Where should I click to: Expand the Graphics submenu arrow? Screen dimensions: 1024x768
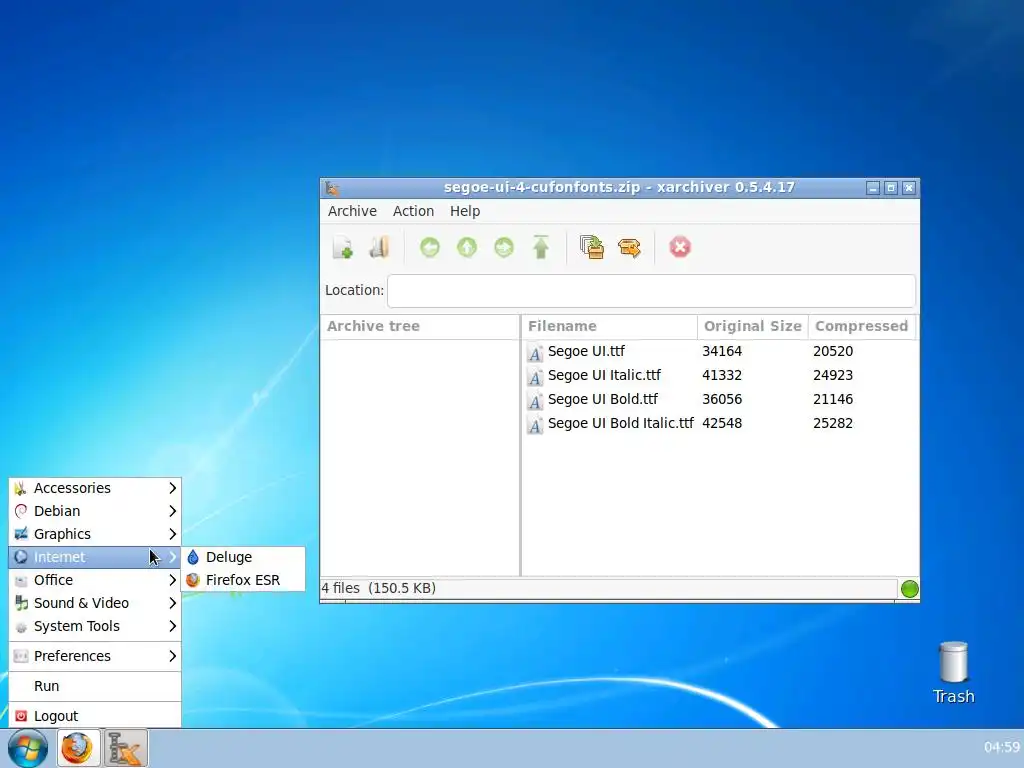click(x=172, y=534)
